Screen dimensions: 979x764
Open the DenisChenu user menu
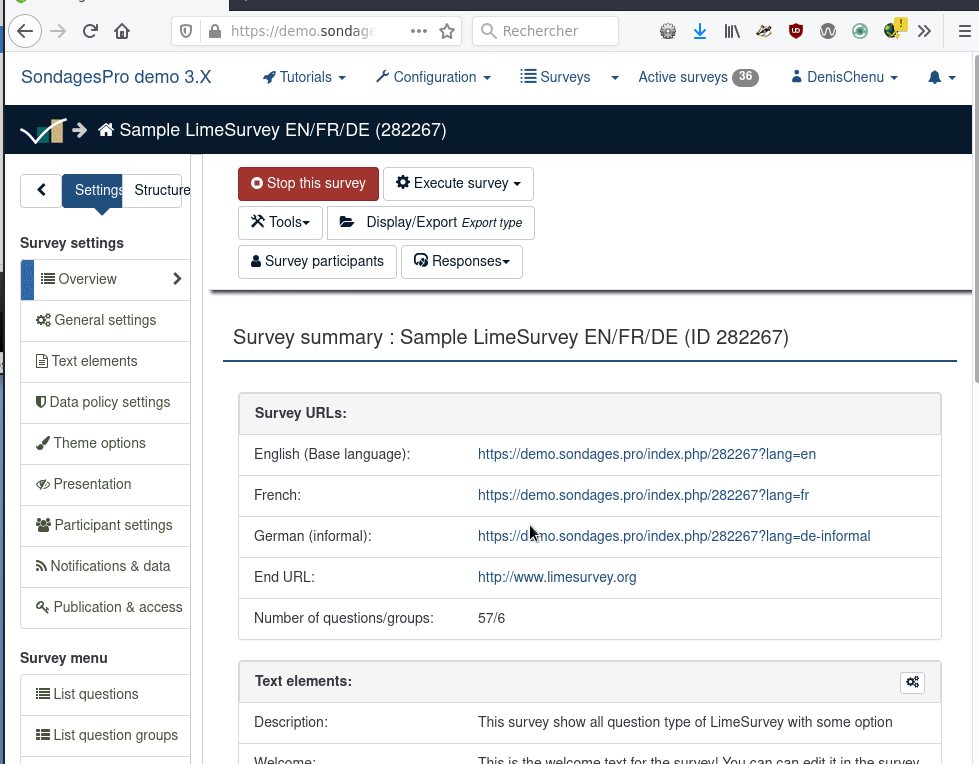pyautogui.click(x=844, y=77)
